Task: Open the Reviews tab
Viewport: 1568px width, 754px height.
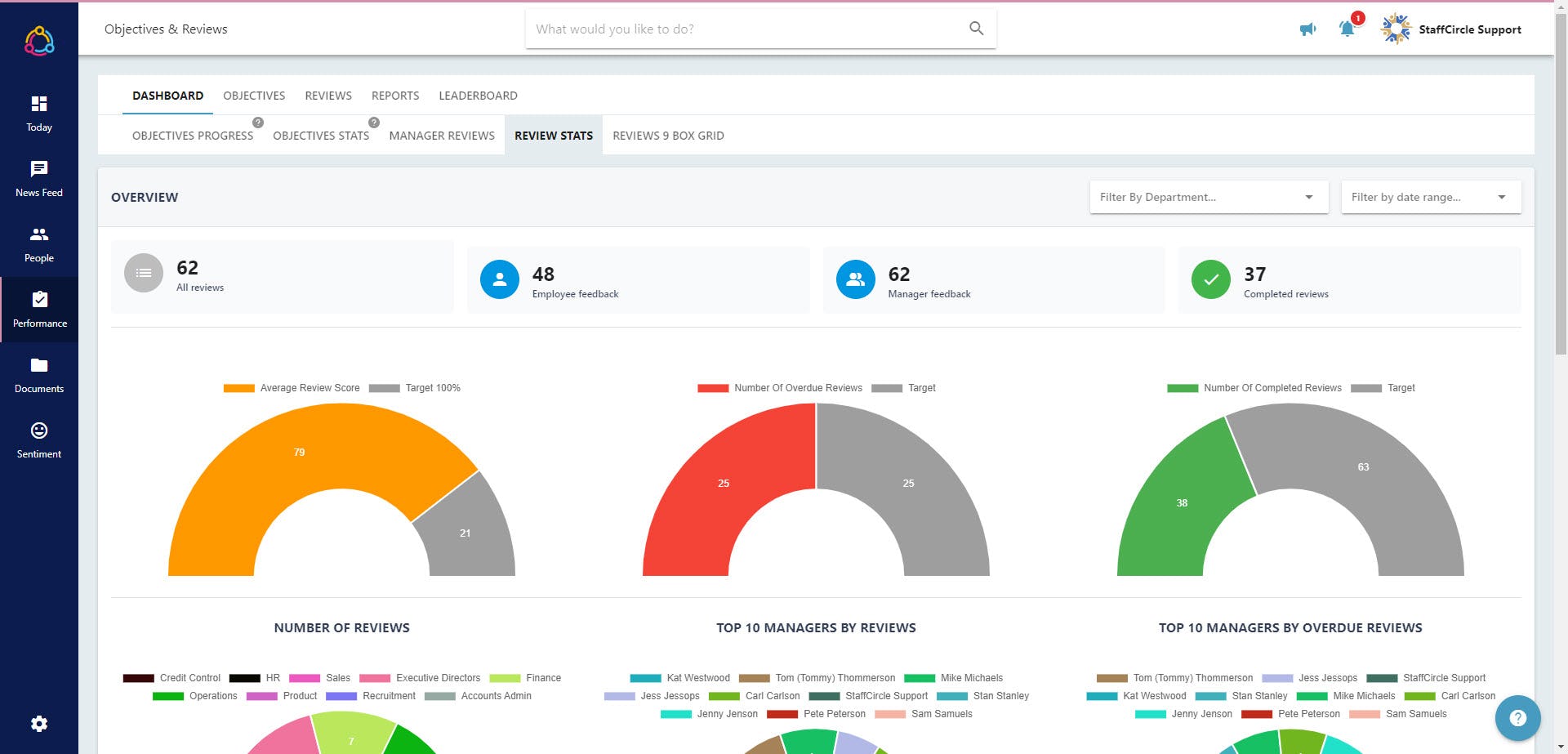Action: [328, 96]
